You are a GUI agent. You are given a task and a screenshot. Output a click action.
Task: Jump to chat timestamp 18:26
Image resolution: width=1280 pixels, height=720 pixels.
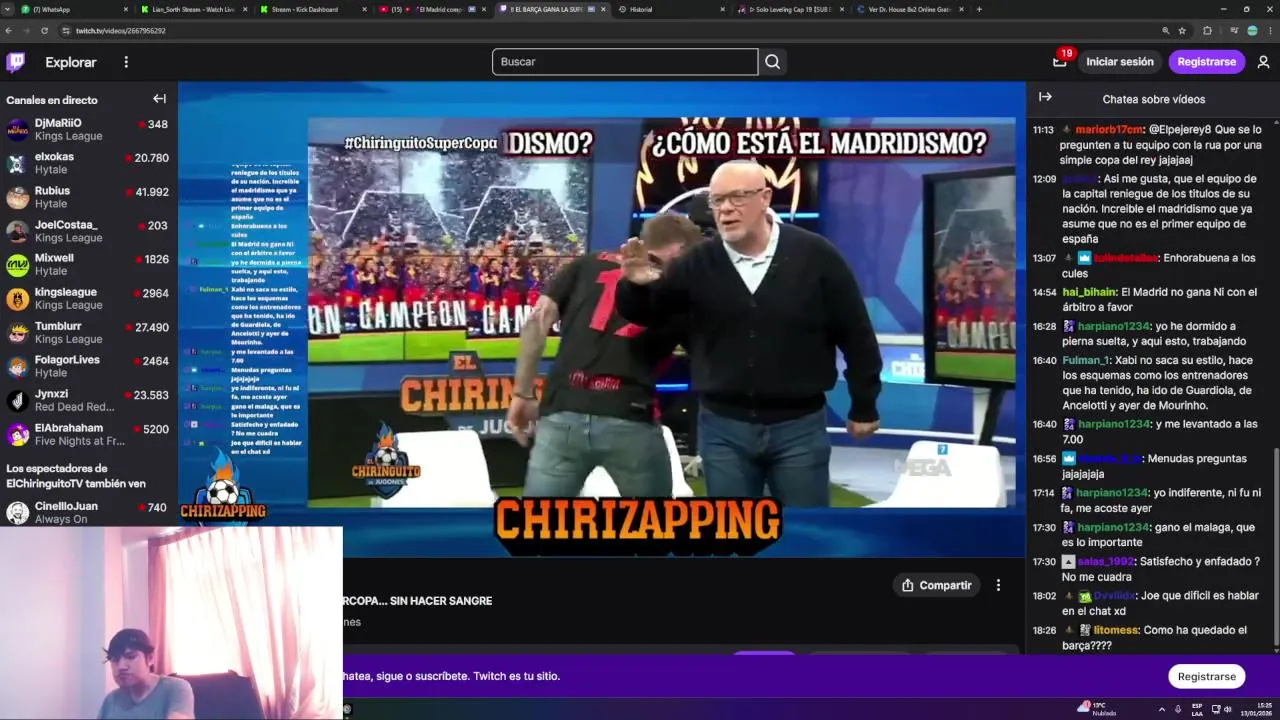(1044, 630)
